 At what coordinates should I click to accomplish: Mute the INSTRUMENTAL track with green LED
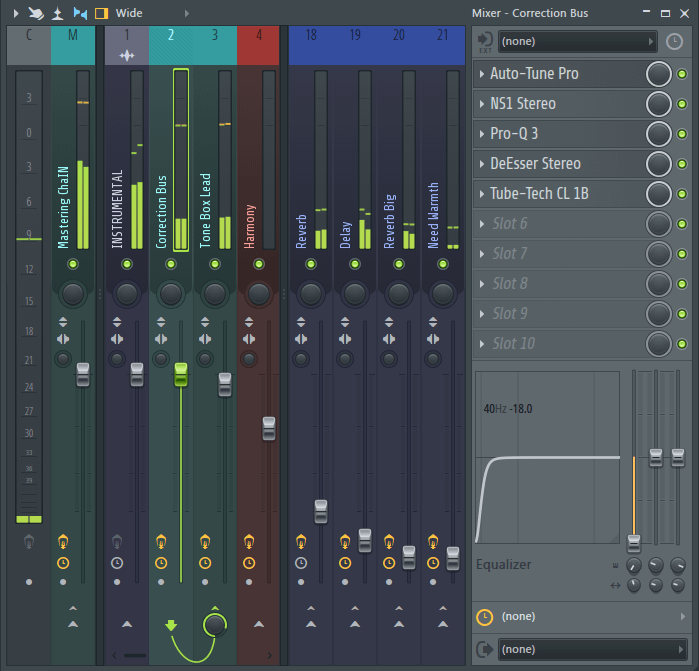[x=127, y=264]
